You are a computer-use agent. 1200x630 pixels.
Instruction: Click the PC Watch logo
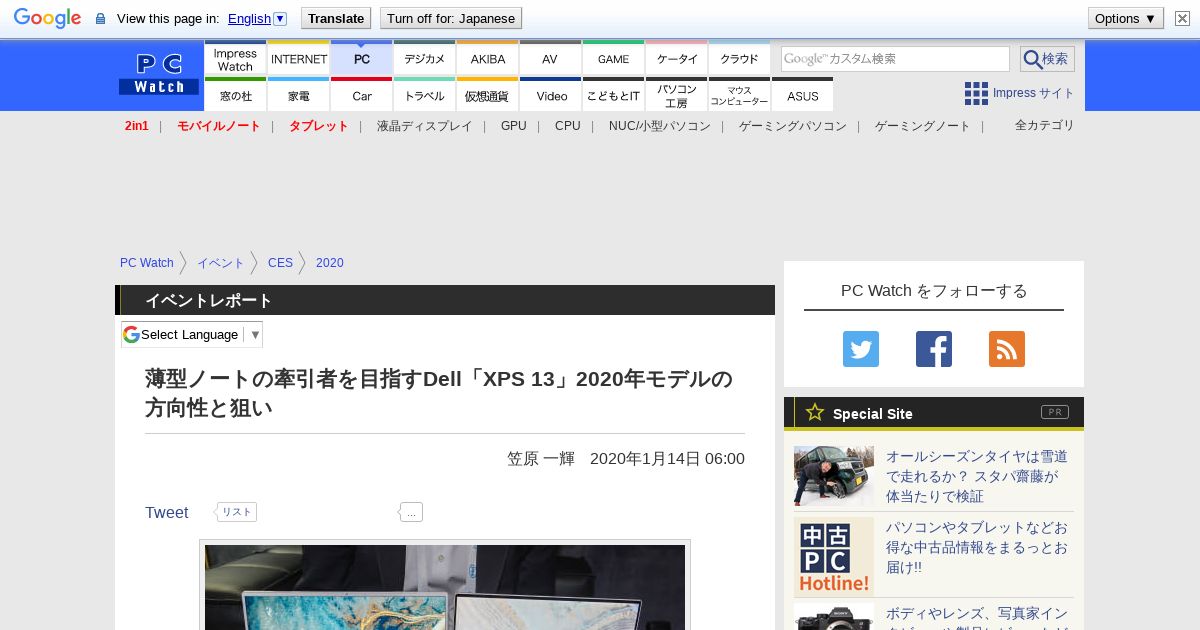coord(159,74)
